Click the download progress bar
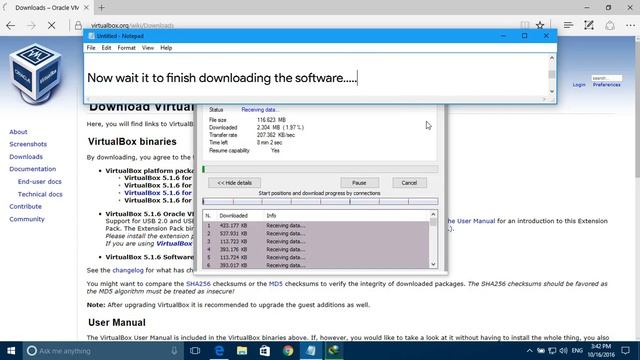 (x=320, y=169)
